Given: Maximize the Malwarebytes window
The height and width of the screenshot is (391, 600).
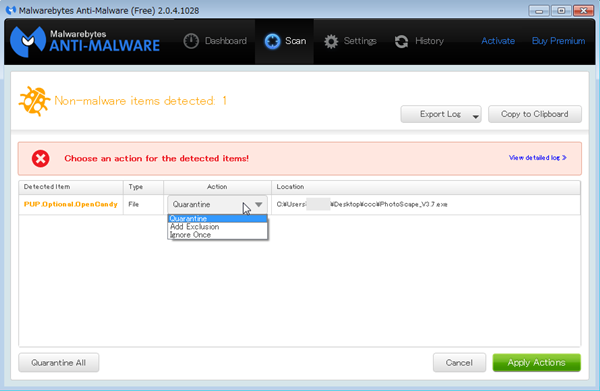Looking at the screenshot, I should (561, 11).
